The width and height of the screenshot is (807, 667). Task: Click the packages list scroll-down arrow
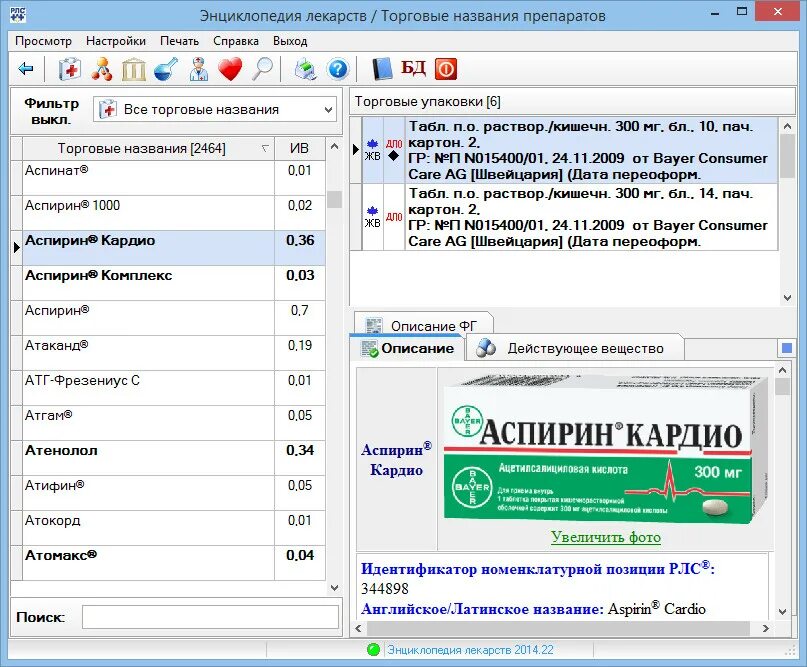pos(787,297)
